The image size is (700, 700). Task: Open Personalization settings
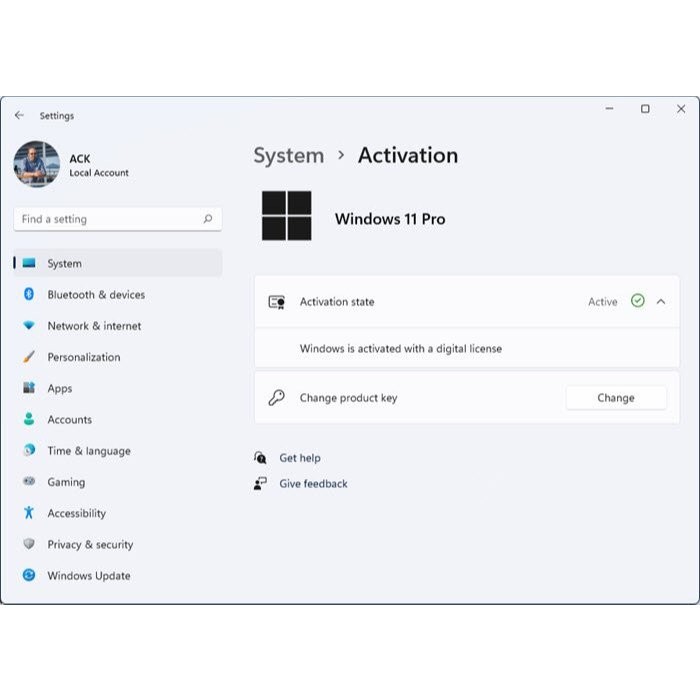118,357
